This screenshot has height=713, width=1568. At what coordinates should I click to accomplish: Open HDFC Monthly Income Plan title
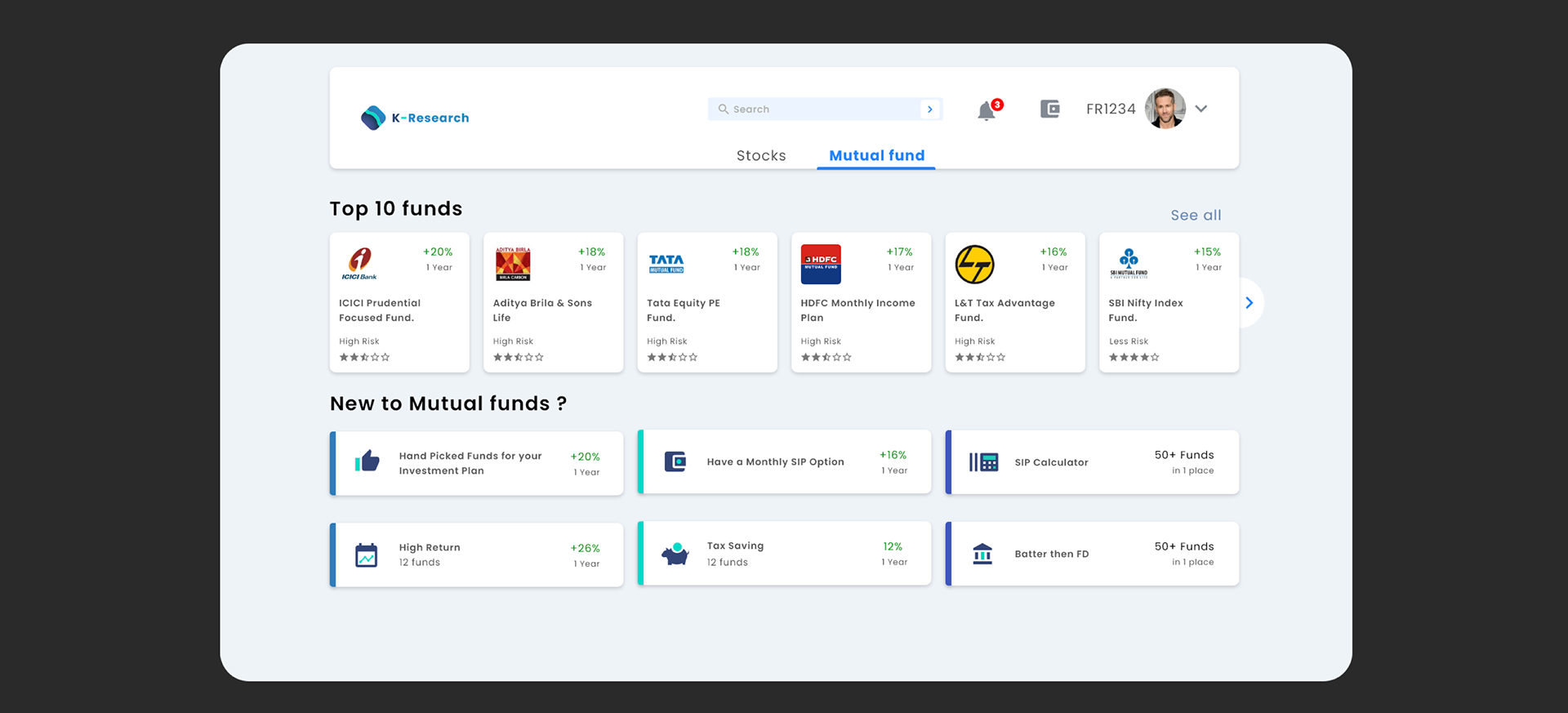click(x=857, y=310)
